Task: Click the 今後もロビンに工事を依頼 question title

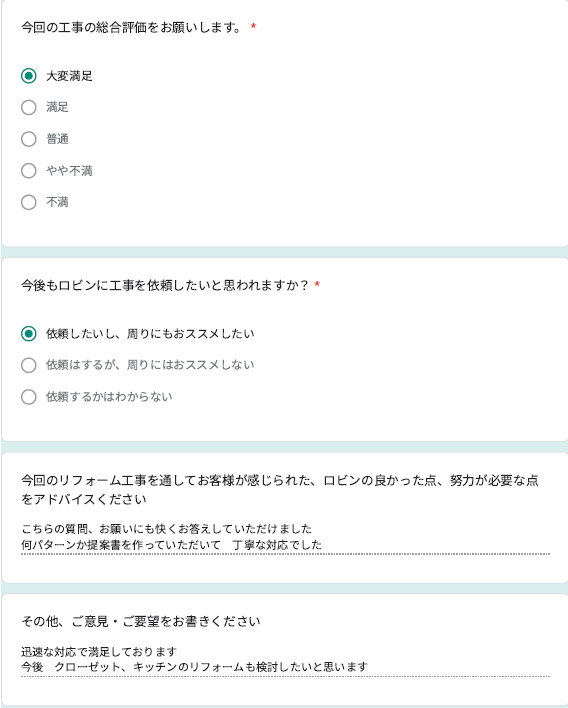Action: click(x=164, y=285)
